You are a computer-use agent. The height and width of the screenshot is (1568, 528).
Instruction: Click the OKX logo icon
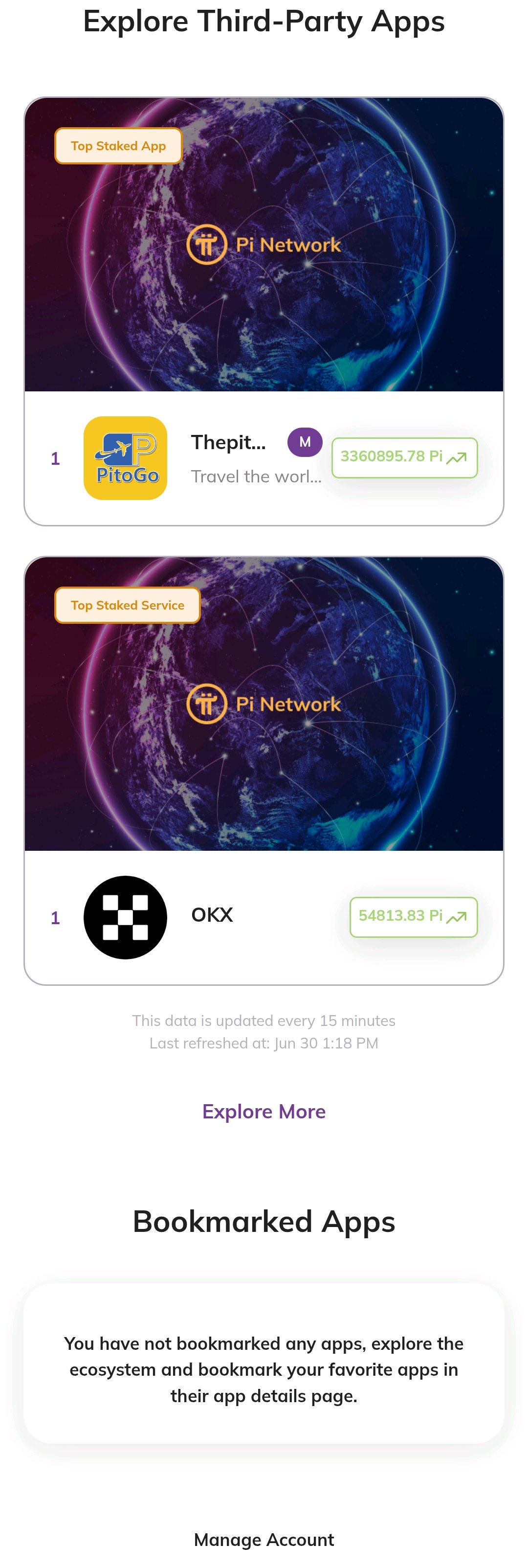click(125, 917)
